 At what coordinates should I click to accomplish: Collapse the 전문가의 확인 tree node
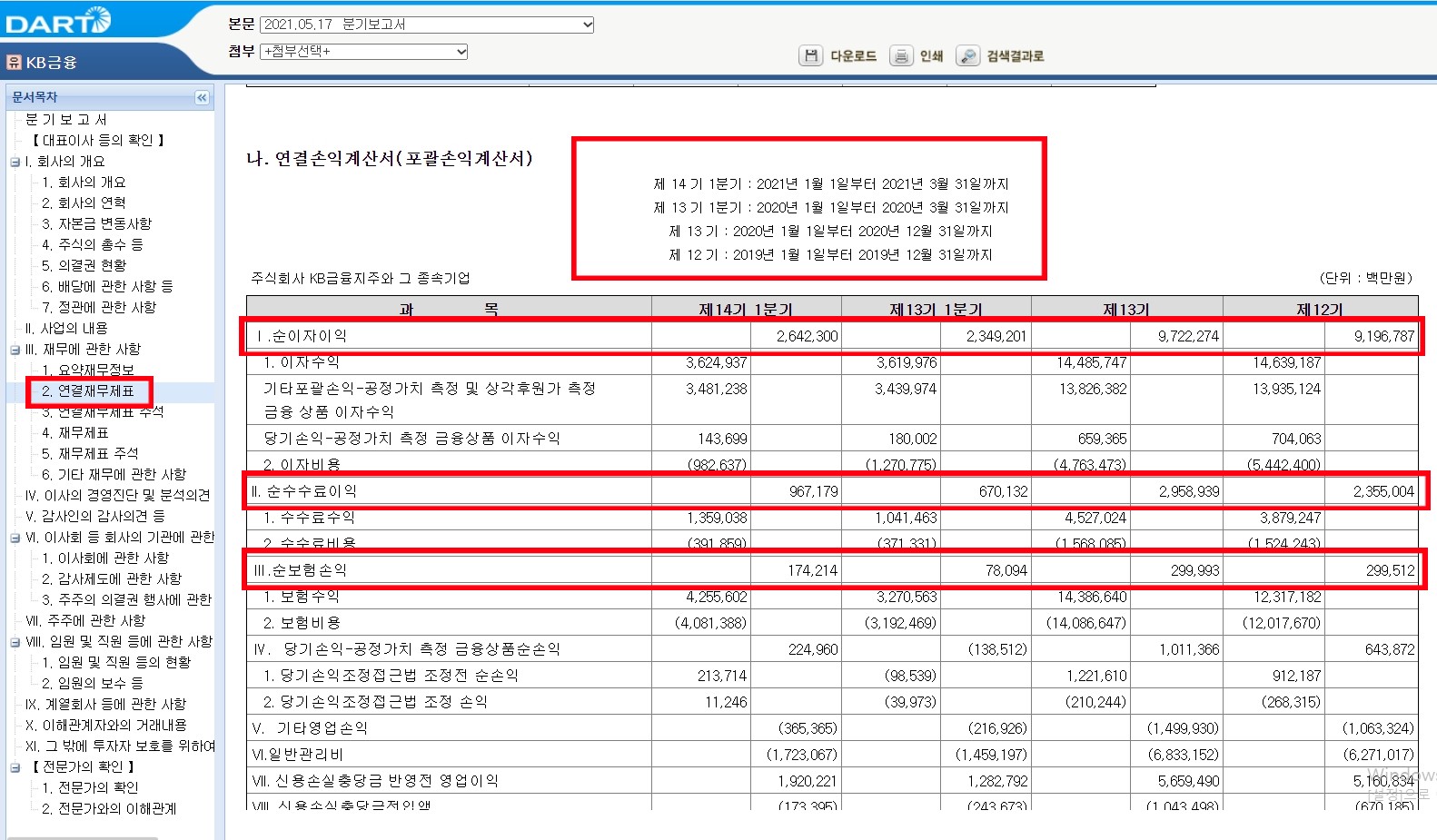point(15,767)
